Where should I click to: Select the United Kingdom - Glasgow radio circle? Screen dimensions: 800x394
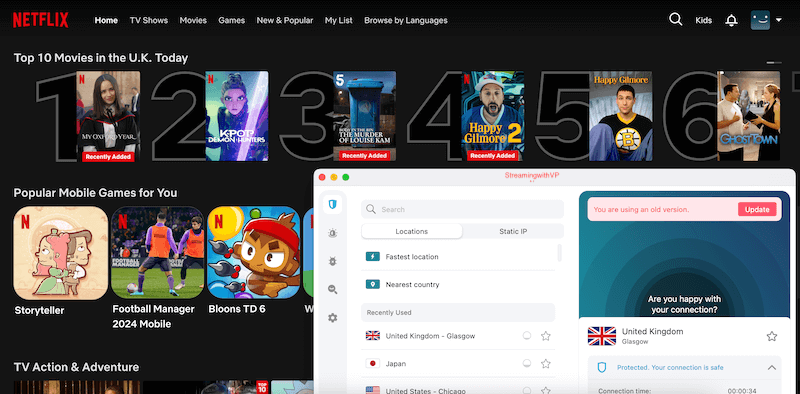(527, 336)
